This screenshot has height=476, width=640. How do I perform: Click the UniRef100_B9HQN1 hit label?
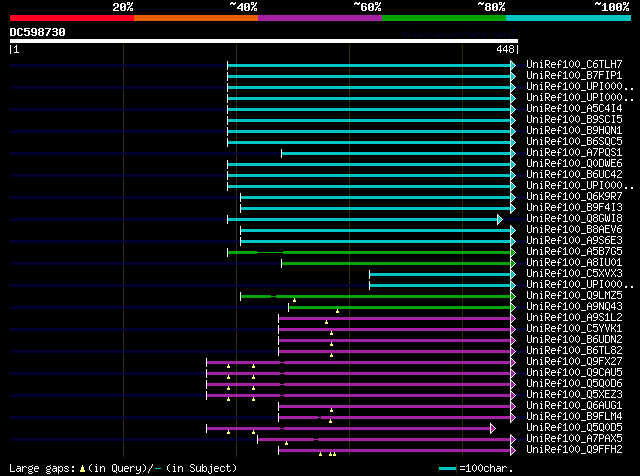(x=574, y=131)
